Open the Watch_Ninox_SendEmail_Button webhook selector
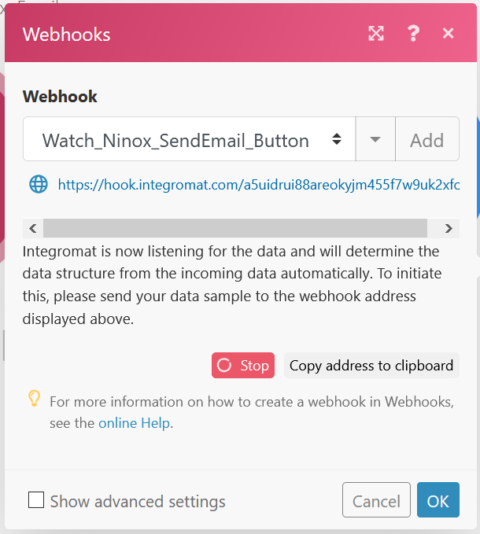480x534 pixels. coord(189,139)
